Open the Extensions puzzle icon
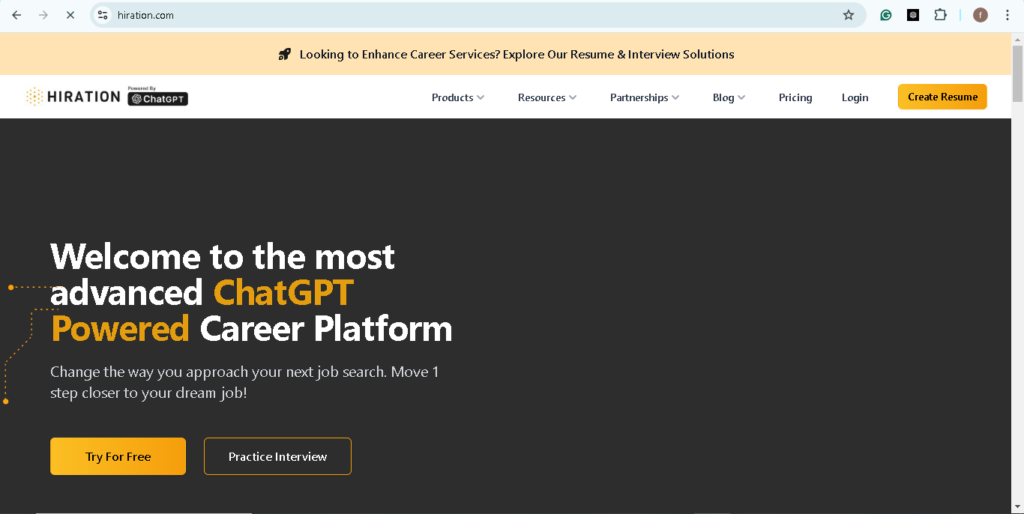1024x514 pixels. point(940,15)
